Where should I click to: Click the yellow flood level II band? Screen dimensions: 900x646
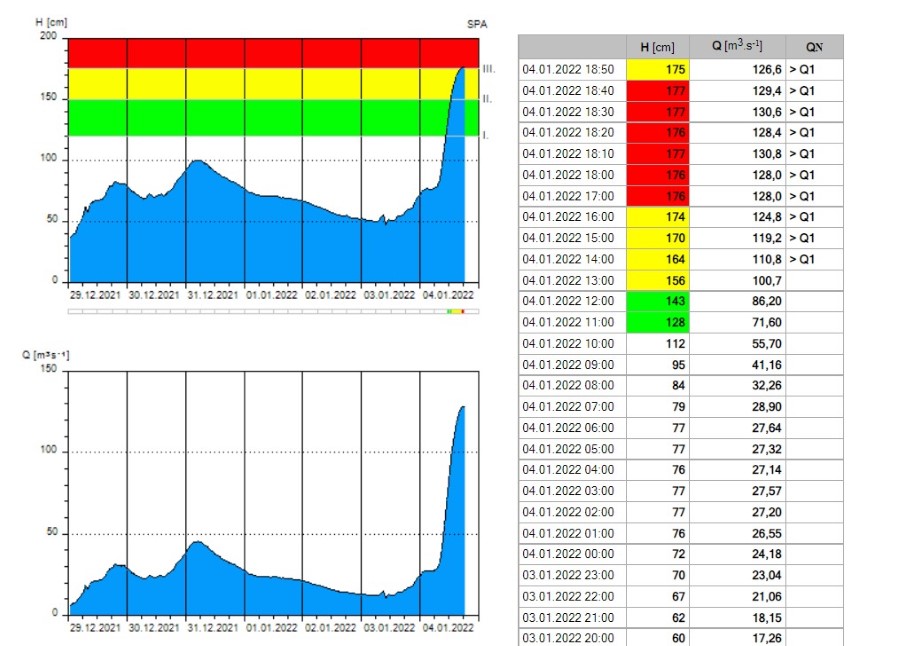[x=272, y=84]
